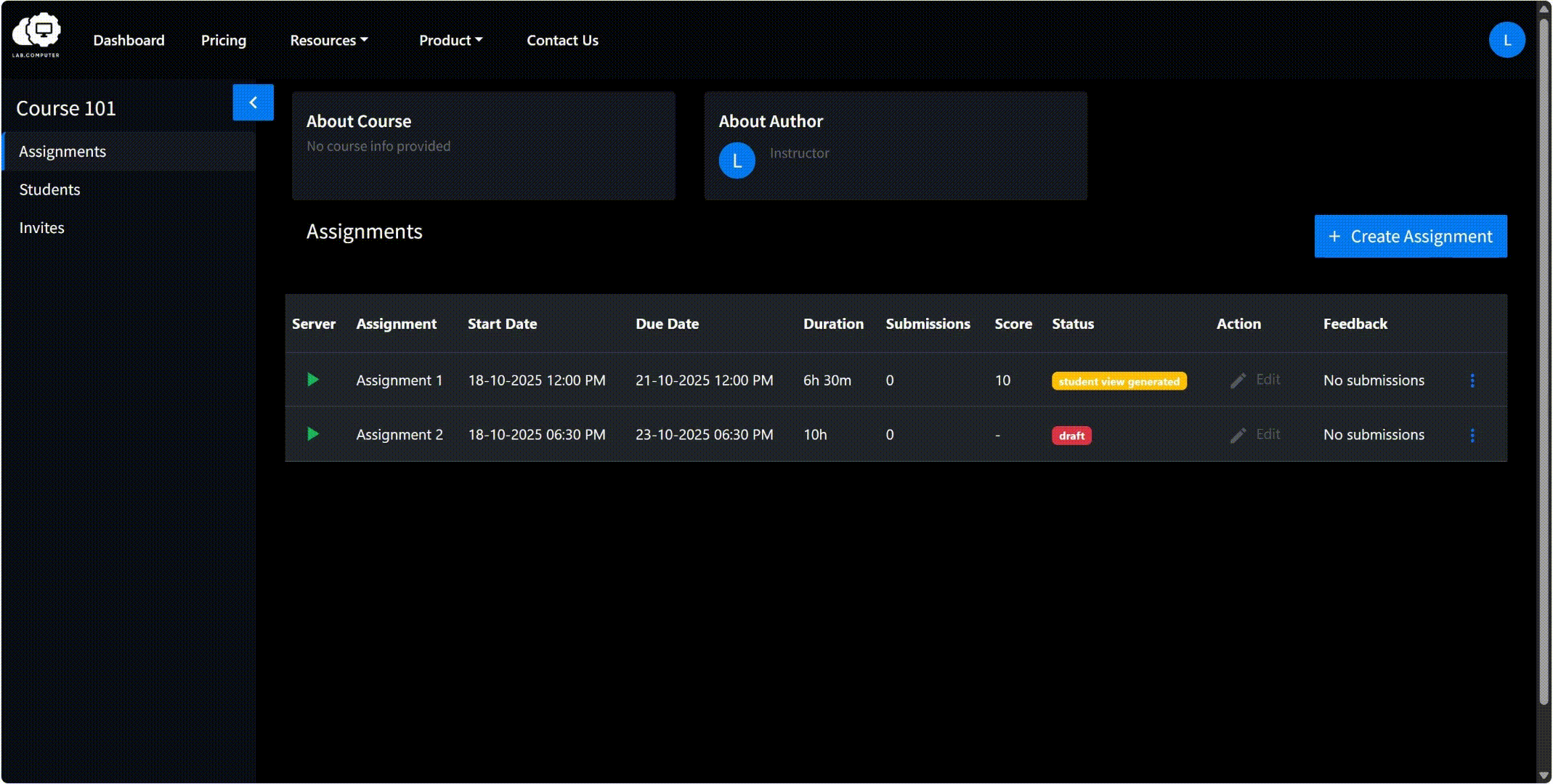Image resolution: width=1553 pixels, height=784 pixels.
Task: Click the pencil Edit icon for Assignment 1
Action: tap(1238, 380)
